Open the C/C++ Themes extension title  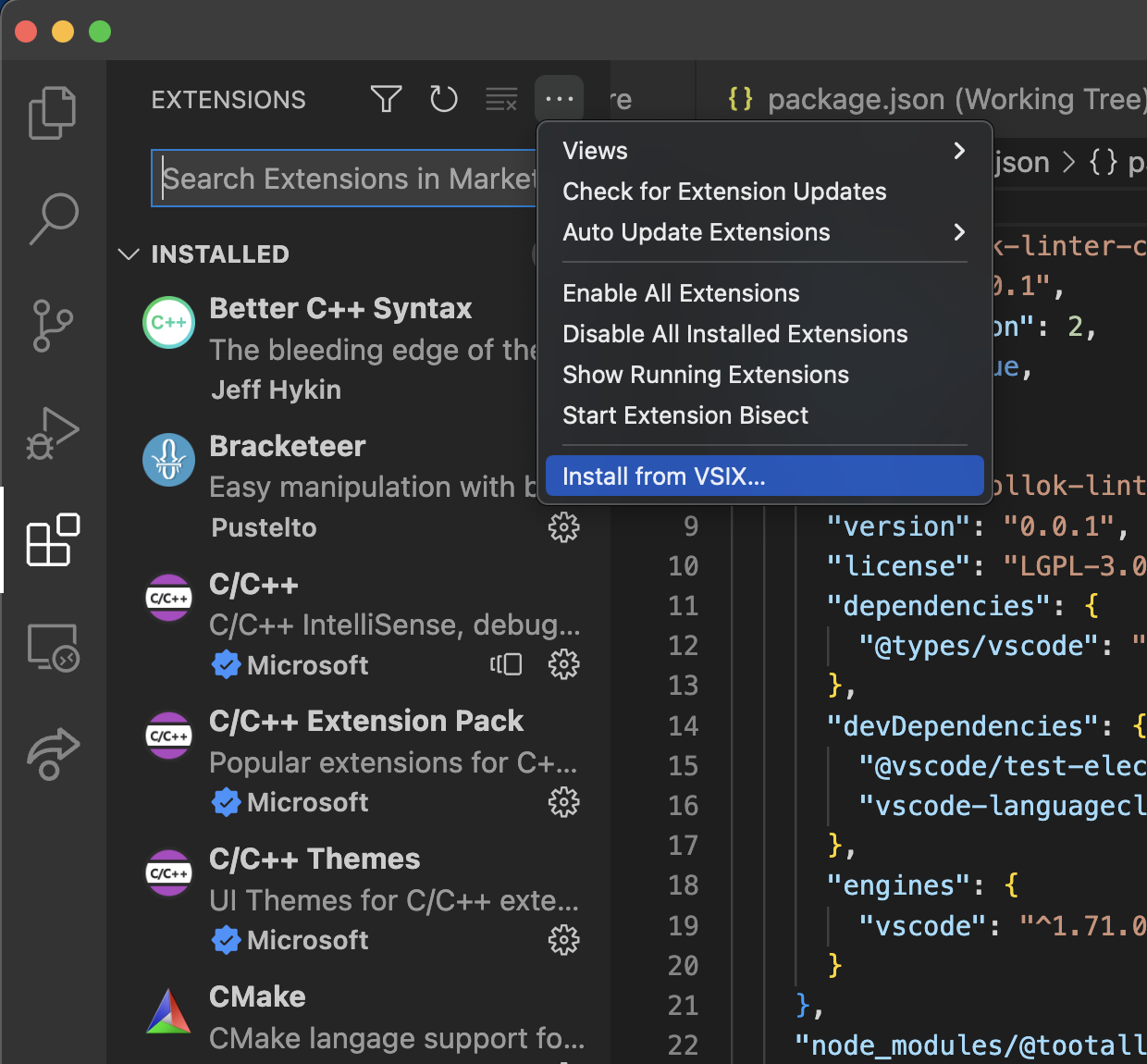[x=314, y=859]
